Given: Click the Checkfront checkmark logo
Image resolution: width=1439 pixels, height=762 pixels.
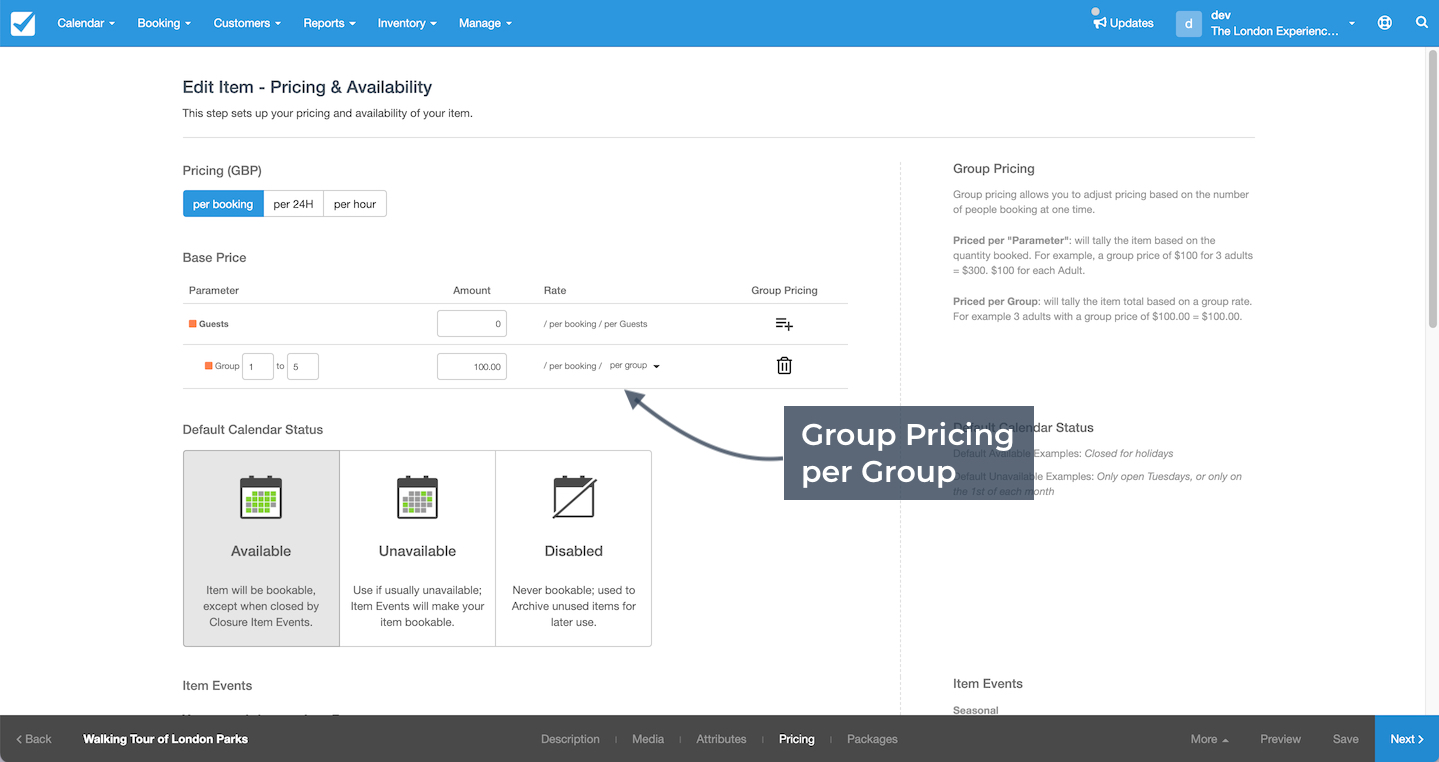Looking at the screenshot, I should [23, 23].
